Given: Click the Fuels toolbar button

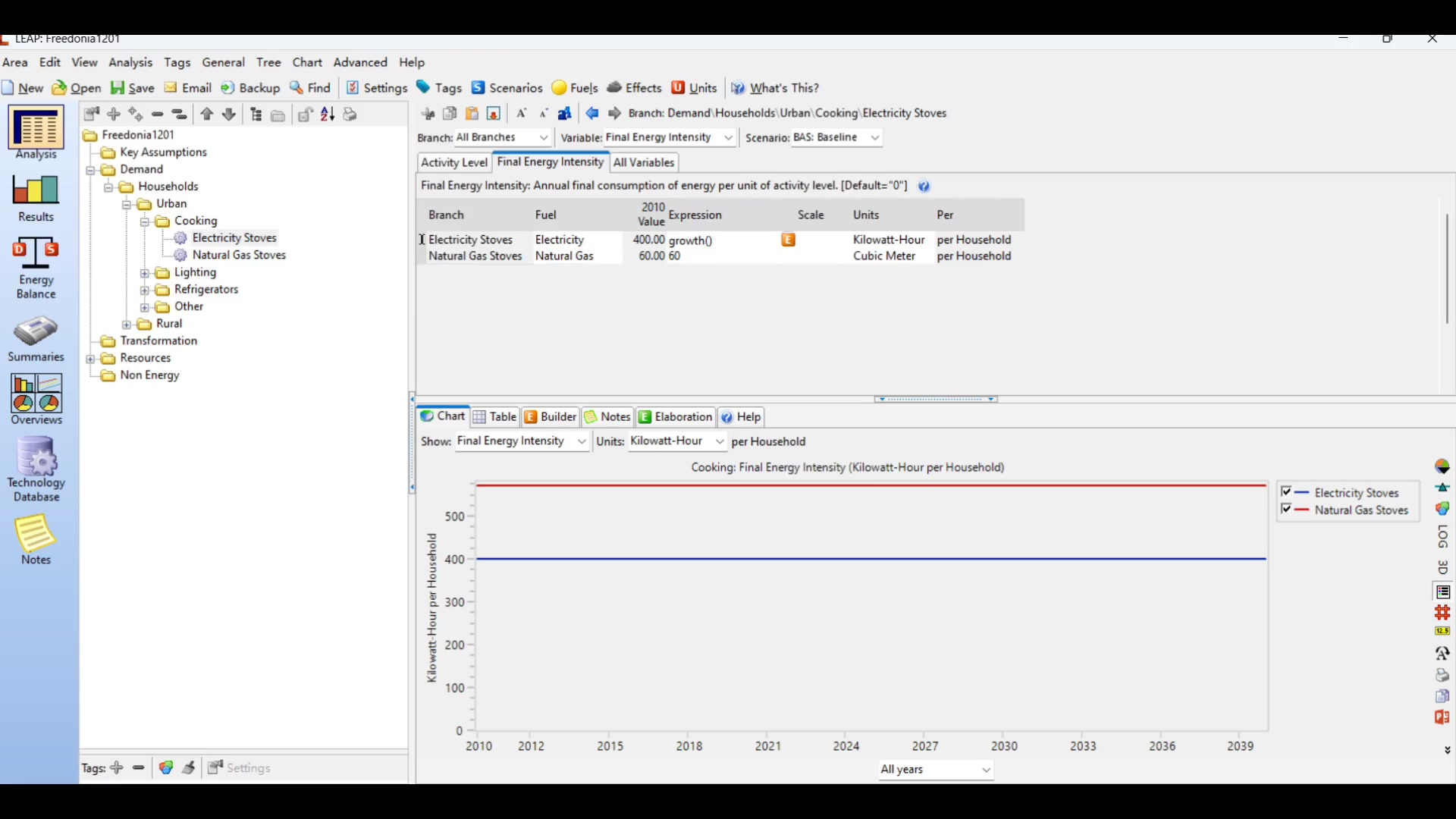Looking at the screenshot, I should click(575, 88).
